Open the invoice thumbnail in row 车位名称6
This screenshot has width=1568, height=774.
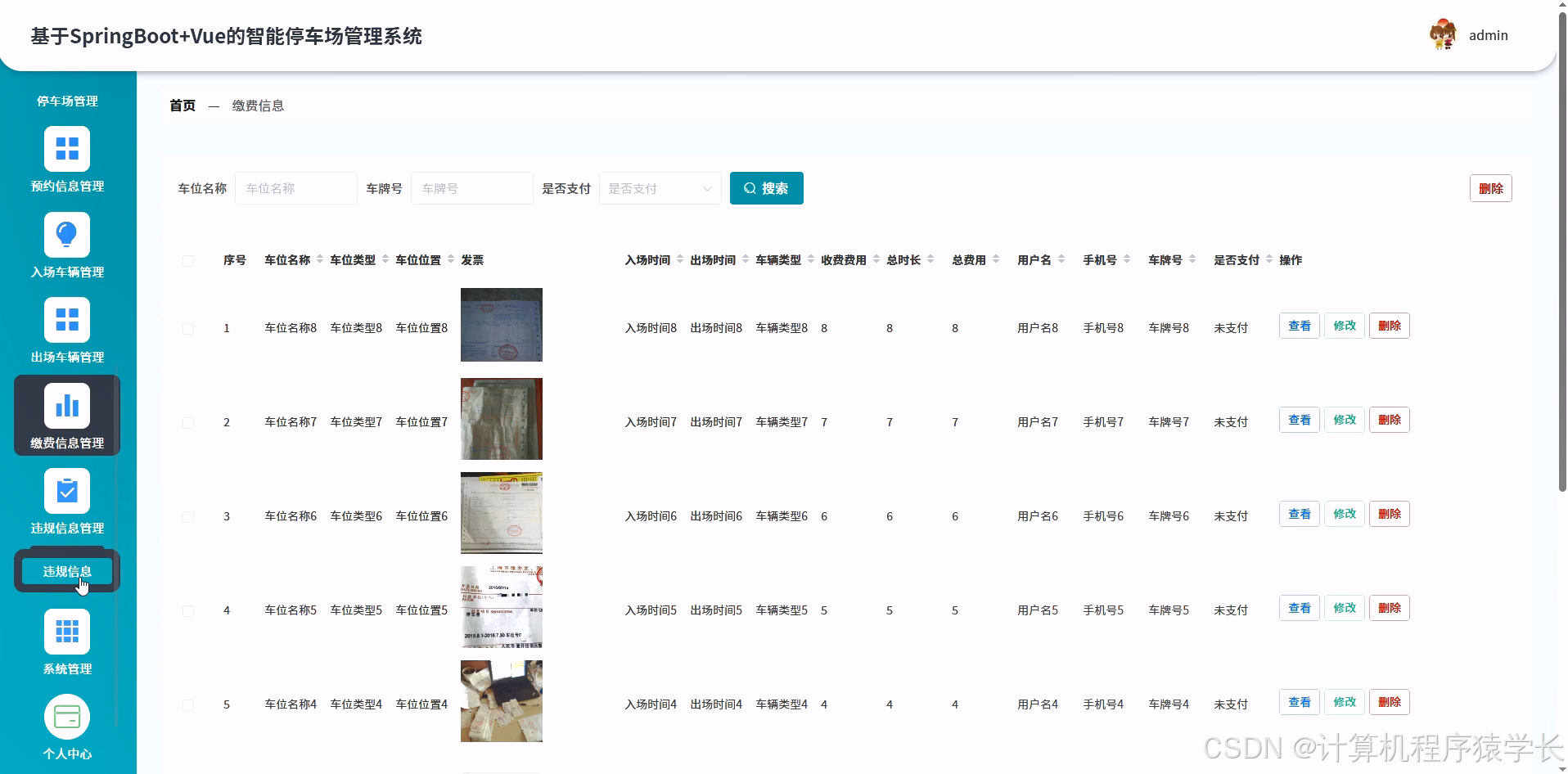pyautogui.click(x=502, y=513)
